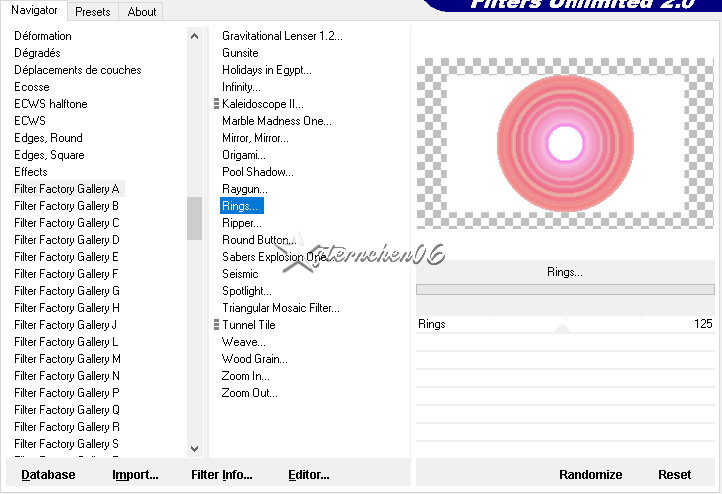Click the Randomize button
The height and width of the screenshot is (494, 722).
pos(590,475)
